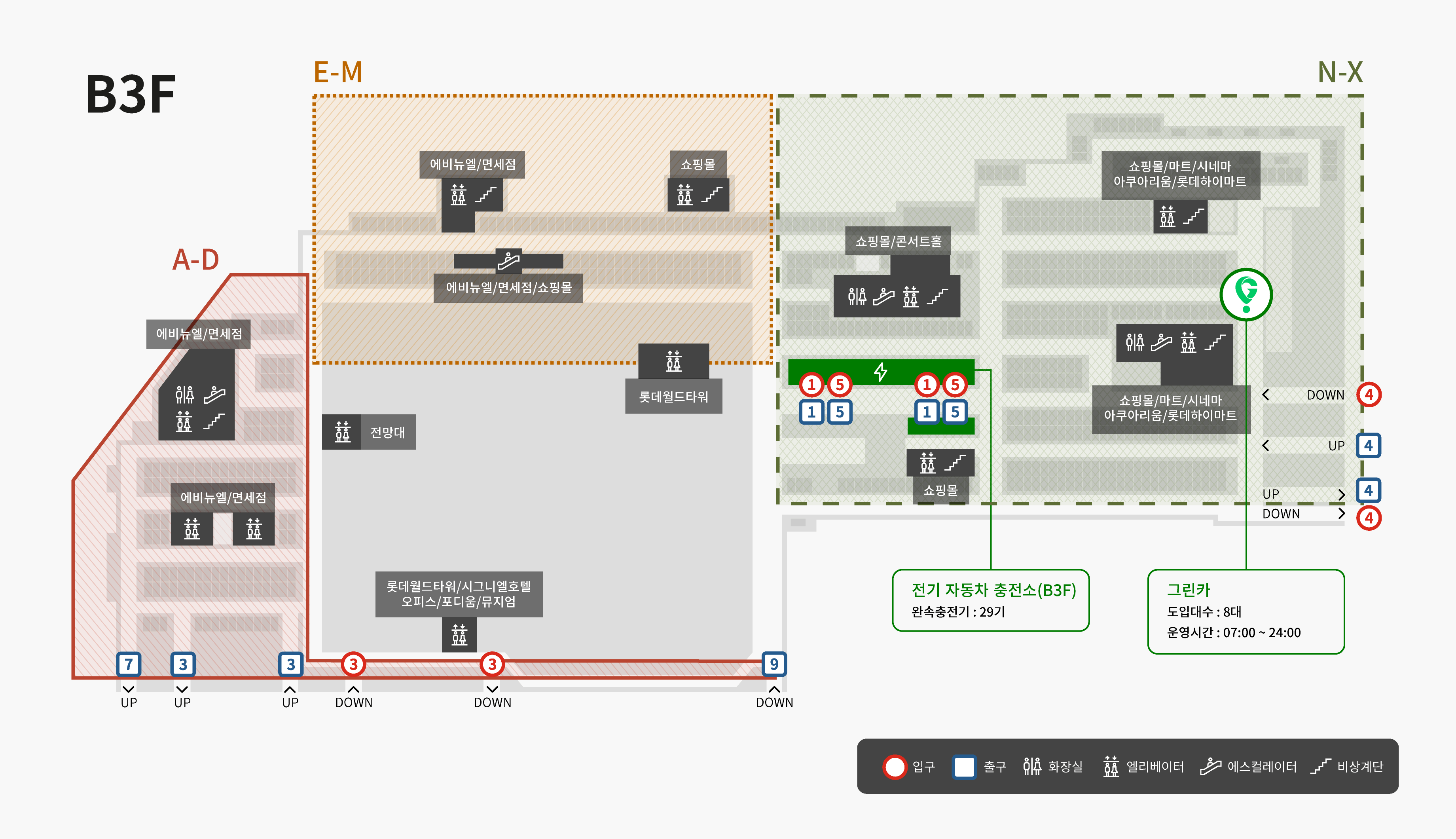Select the blue exit 7 square marker

[x=129, y=664]
